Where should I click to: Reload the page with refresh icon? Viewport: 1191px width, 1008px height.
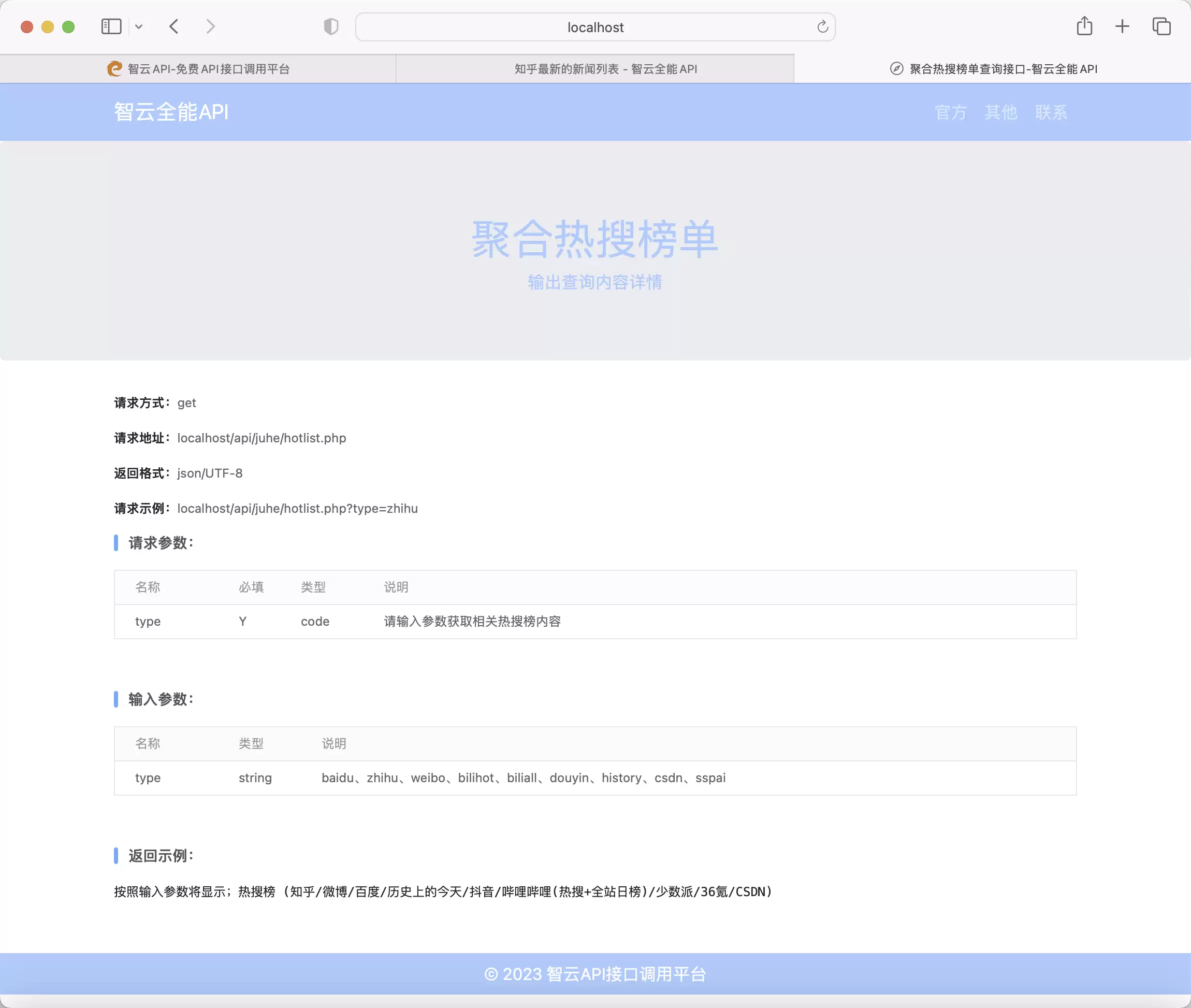tap(822, 27)
